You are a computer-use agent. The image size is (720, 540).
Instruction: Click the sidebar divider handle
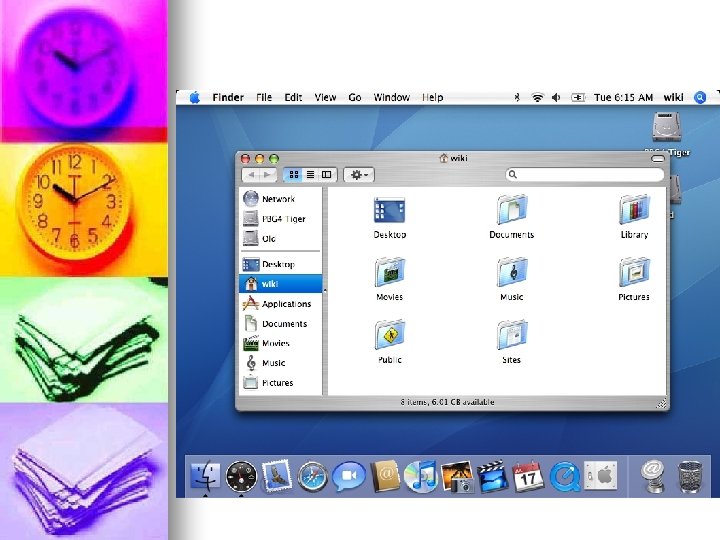(x=325, y=291)
